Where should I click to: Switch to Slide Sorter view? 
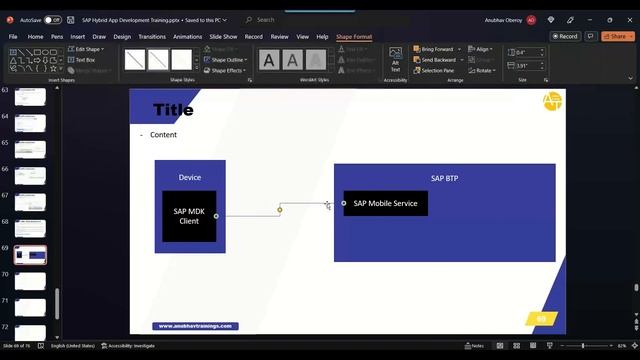[516, 346]
